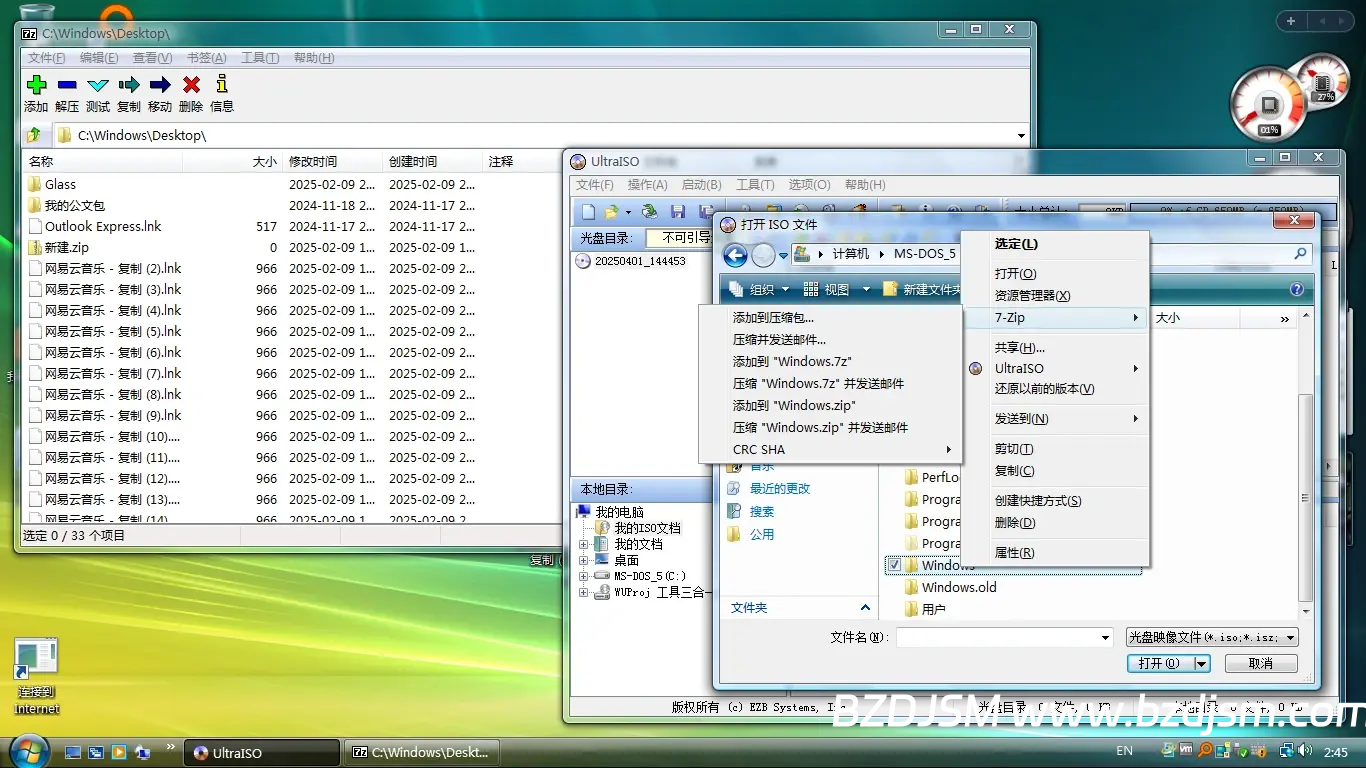Click the red Delete icon in 7-Zip

[x=191, y=85]
